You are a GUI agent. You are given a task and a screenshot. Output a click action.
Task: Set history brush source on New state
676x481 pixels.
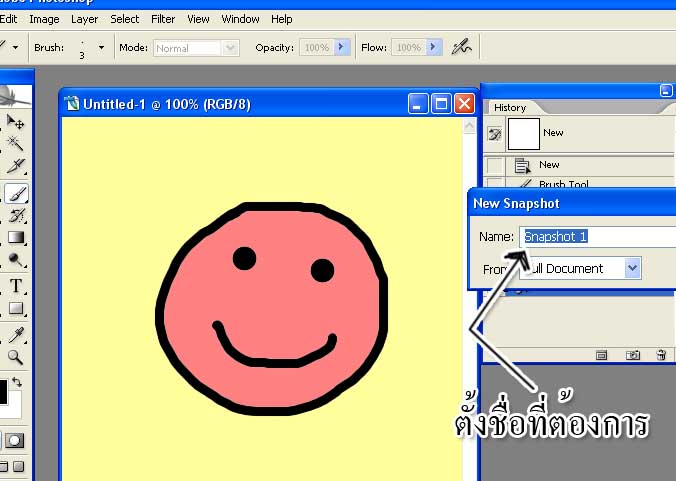494,165
